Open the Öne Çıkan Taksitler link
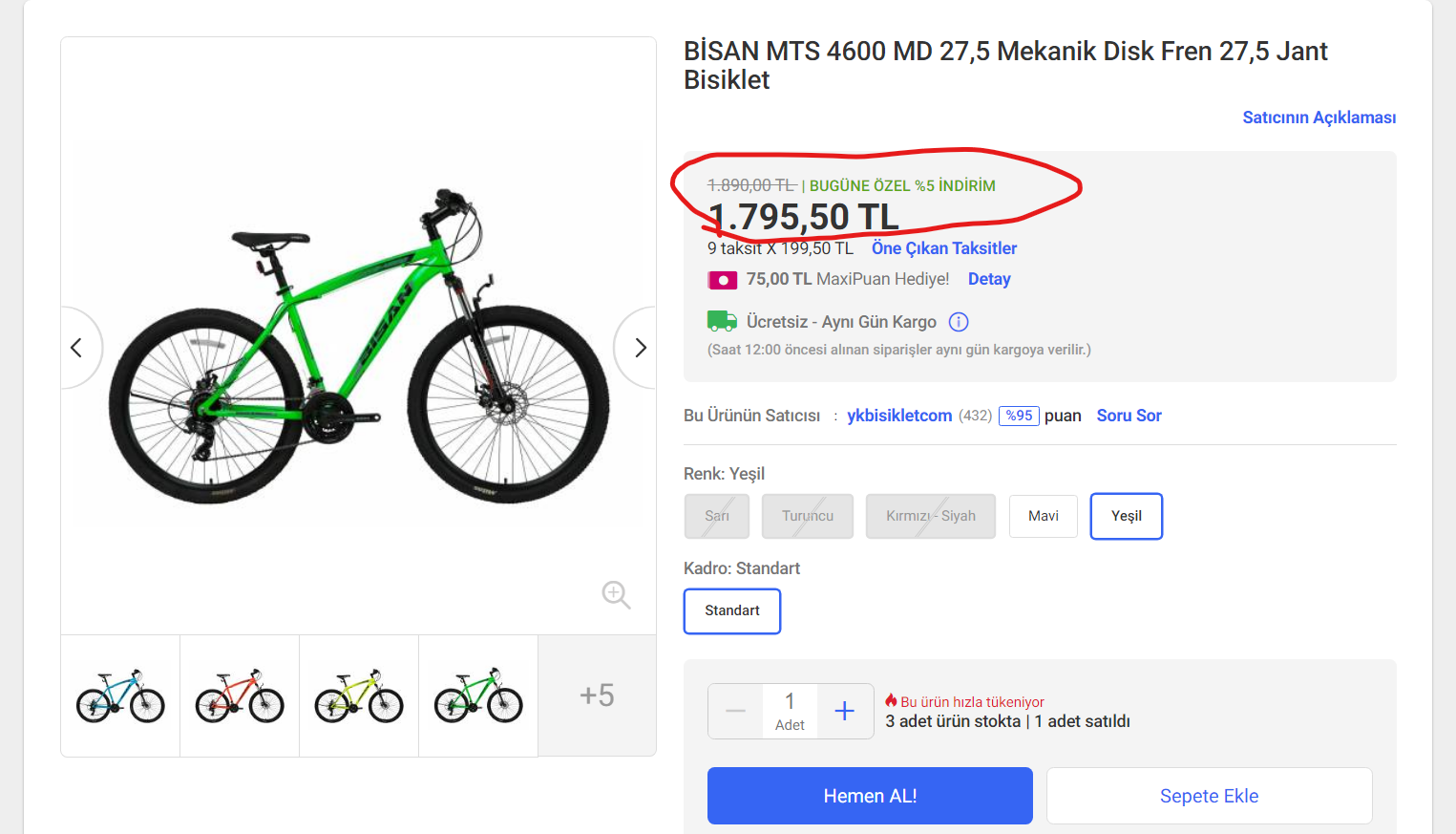Image resolution: width=1456 pixels, height=834 pixels. (943, 248)
